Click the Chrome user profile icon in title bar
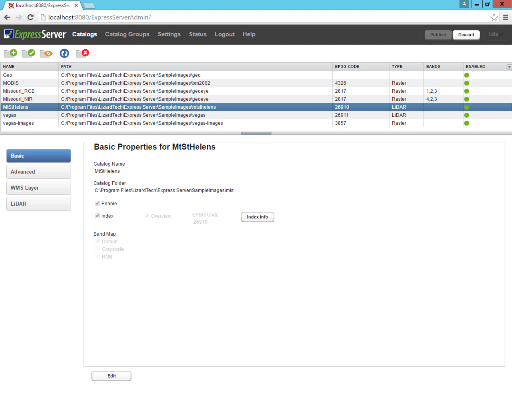Screen dimensions: 512x394 coord(464,4)
